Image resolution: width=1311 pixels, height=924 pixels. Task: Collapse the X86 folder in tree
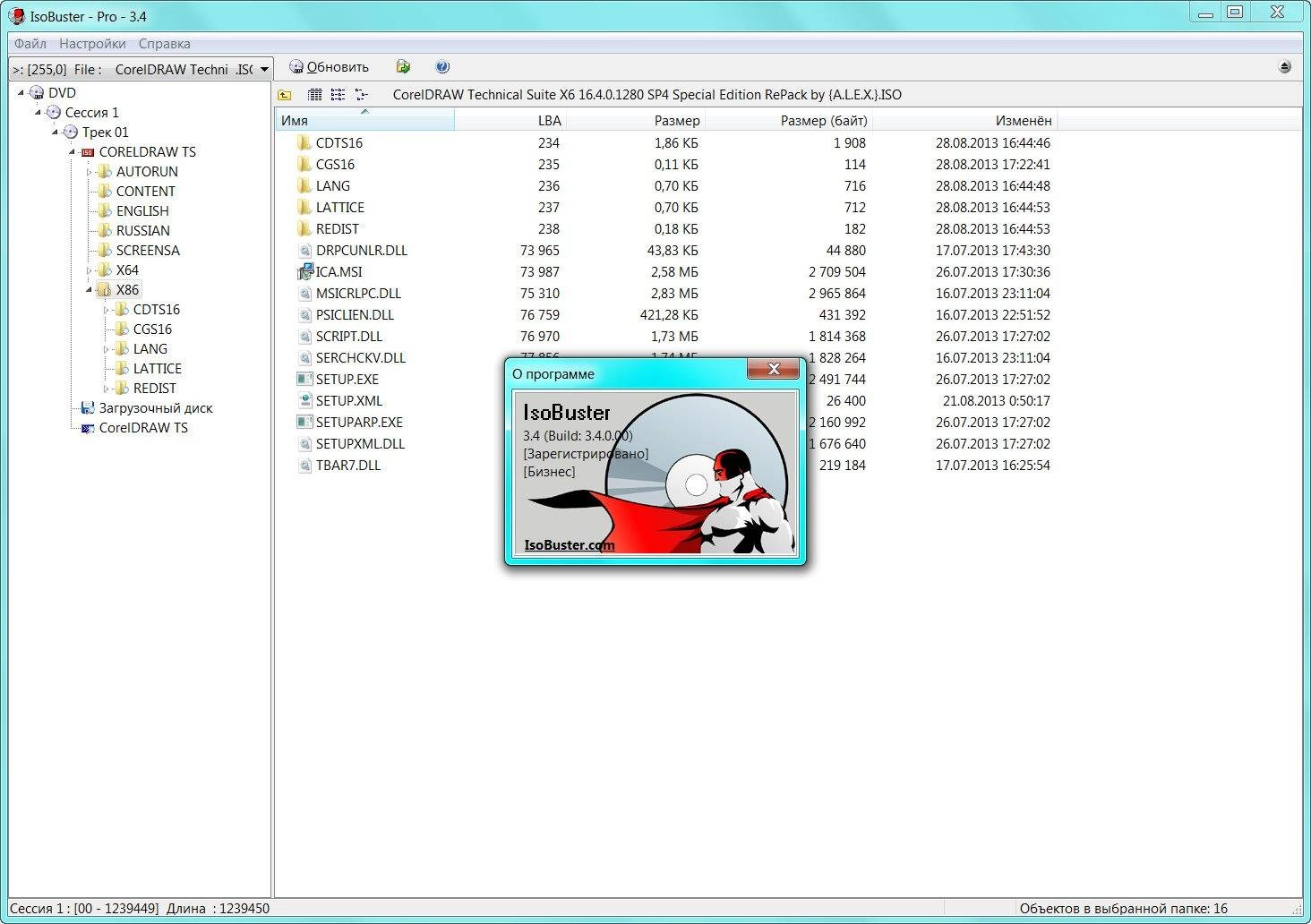[x=89, y=289]
